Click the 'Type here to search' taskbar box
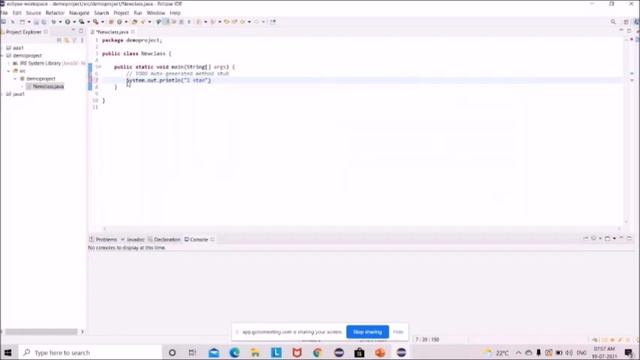This screenshot has height=360, width=640. coord(89,353)
